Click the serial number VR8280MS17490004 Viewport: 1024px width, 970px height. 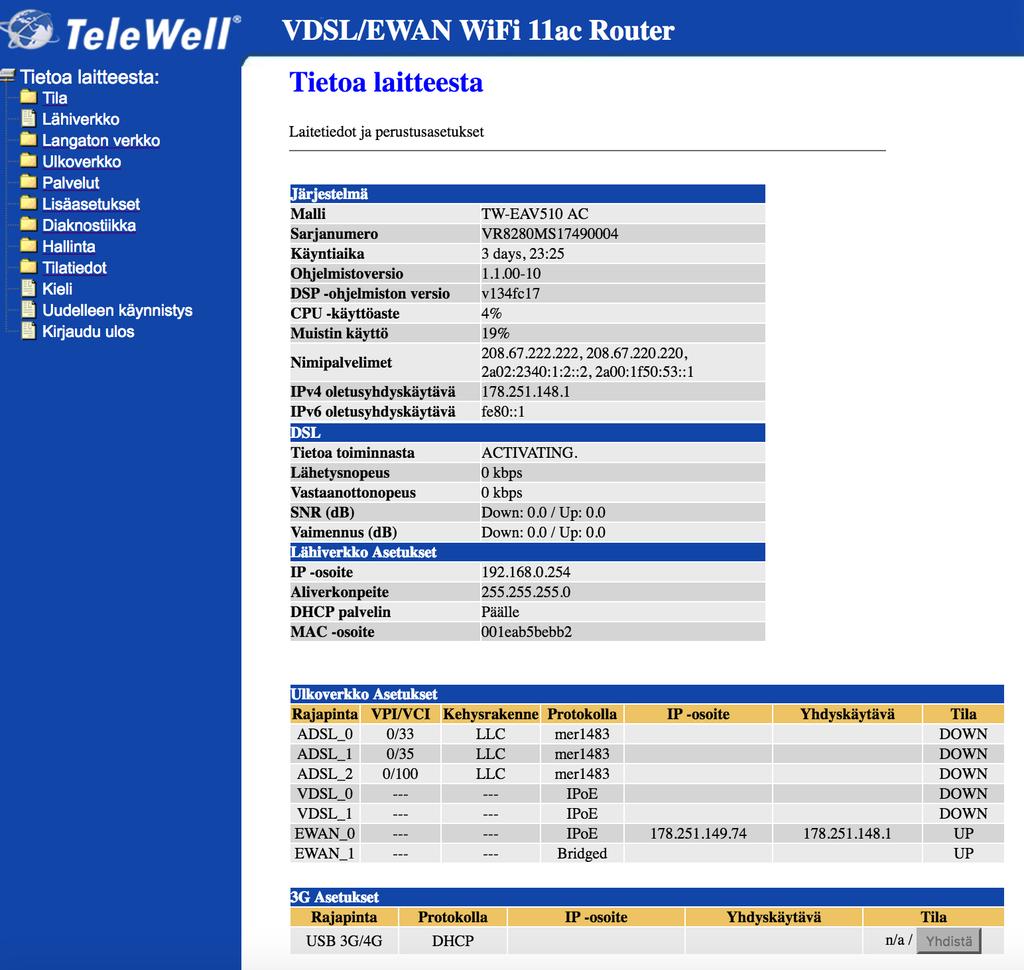coord(549,233)
